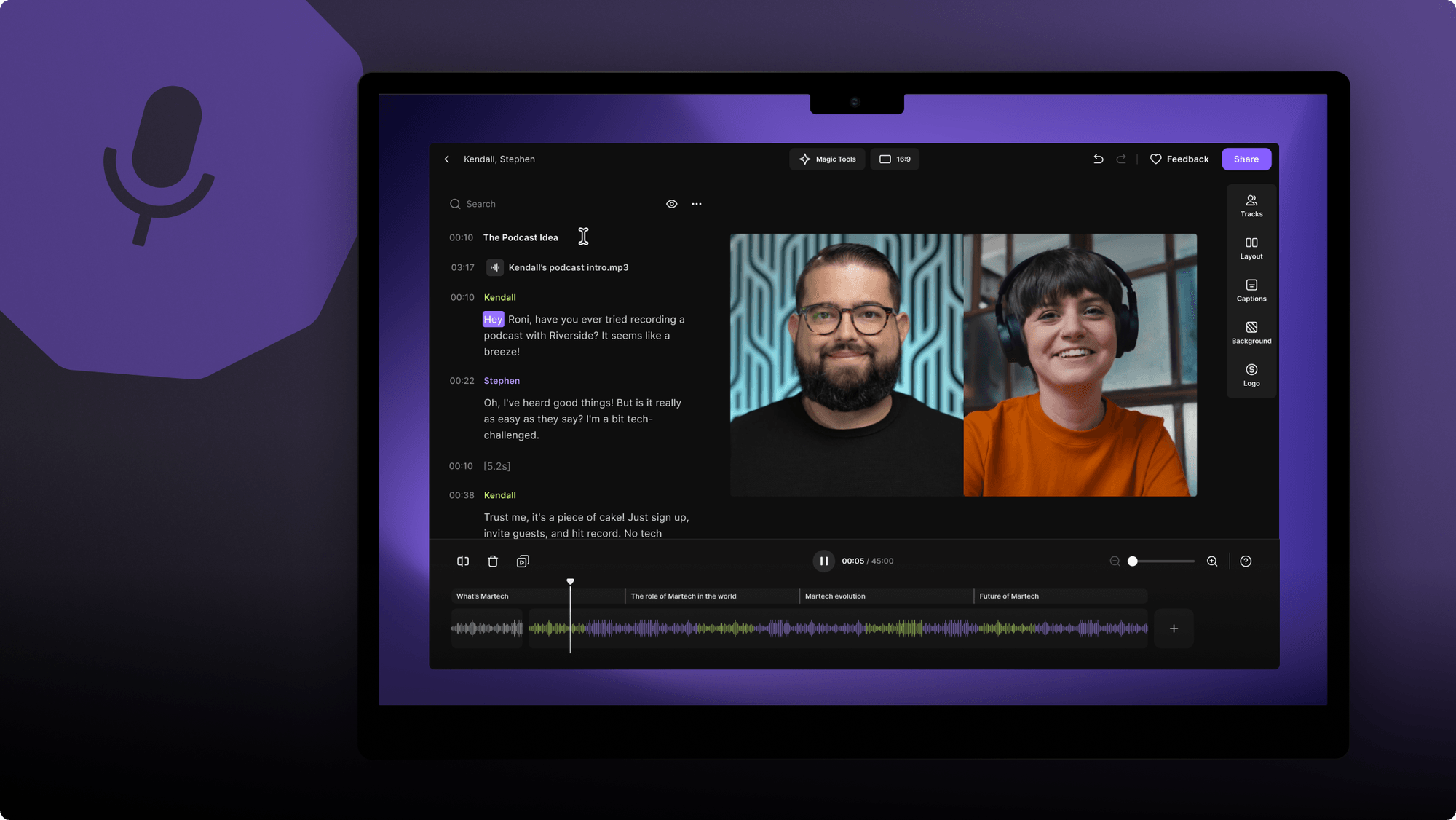Click the undo arrow
Screen dimensions: 1456x820
(x=1099, y=159)
